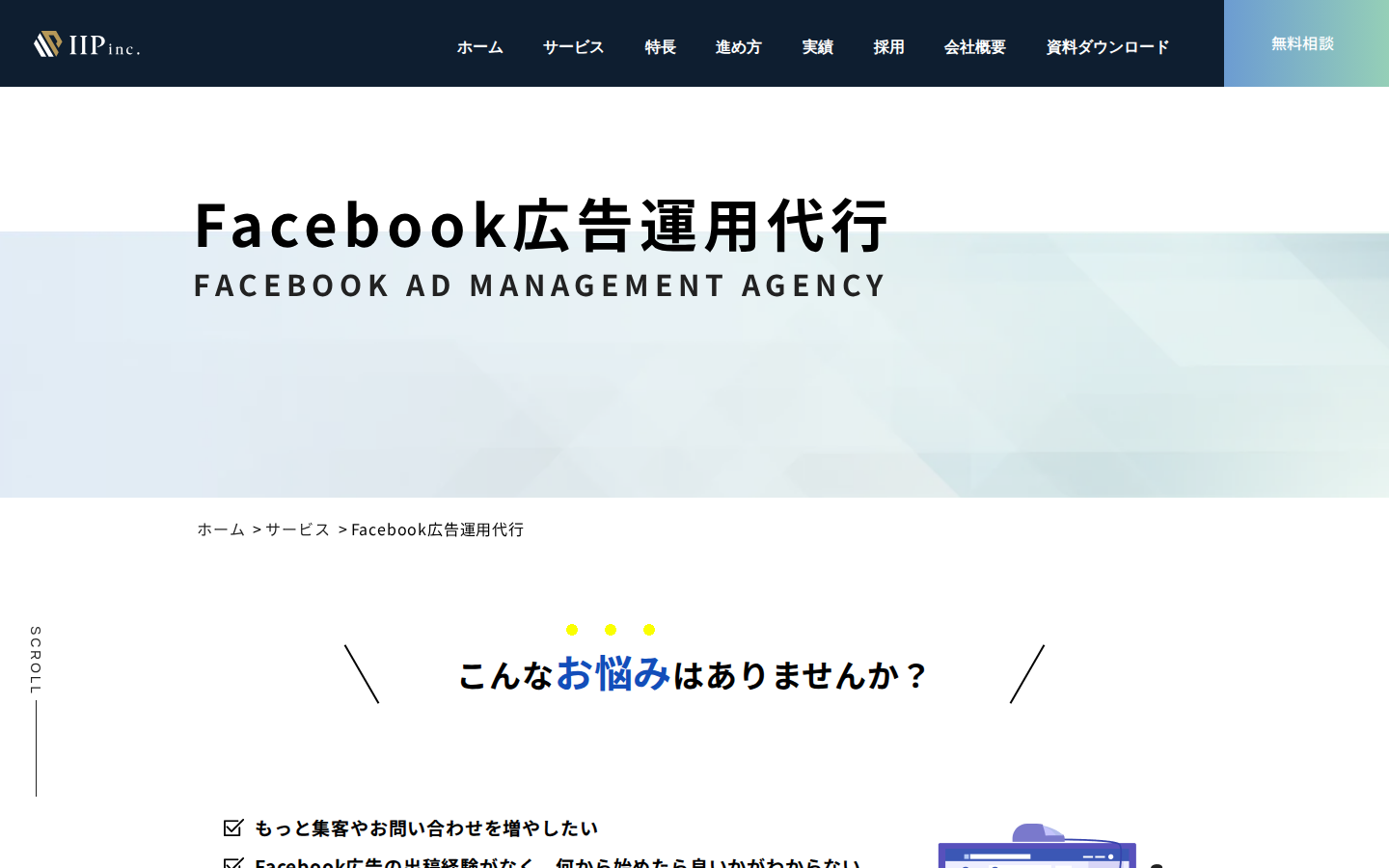Screen dimensions: 1389x868
Task: Click FACEBOOK AD MANAGEMENT AGENCY subtitle
Action: click(x=539, y=285)
